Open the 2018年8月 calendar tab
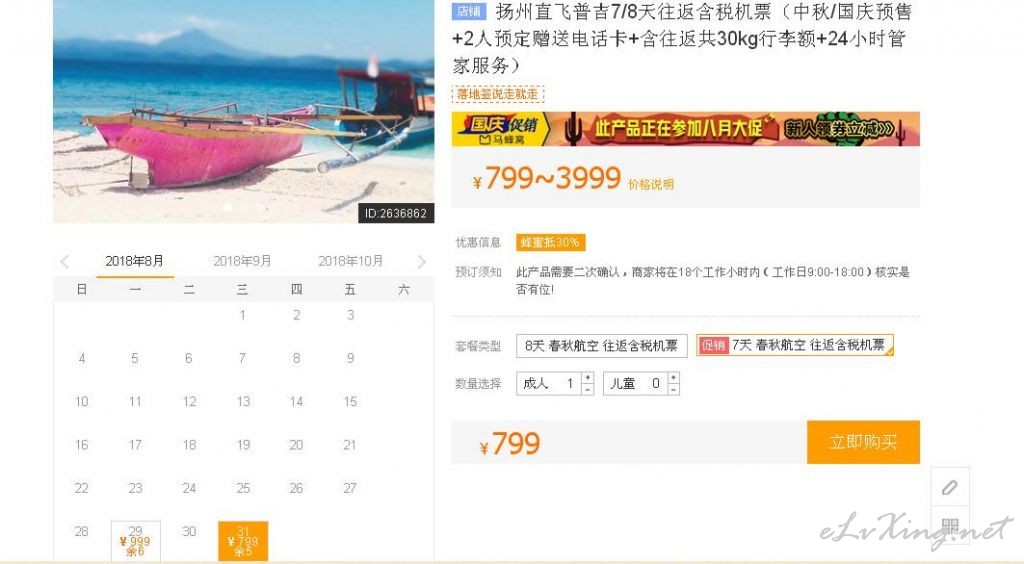The width and height of the screenshot is (1024, 564). 135,261
